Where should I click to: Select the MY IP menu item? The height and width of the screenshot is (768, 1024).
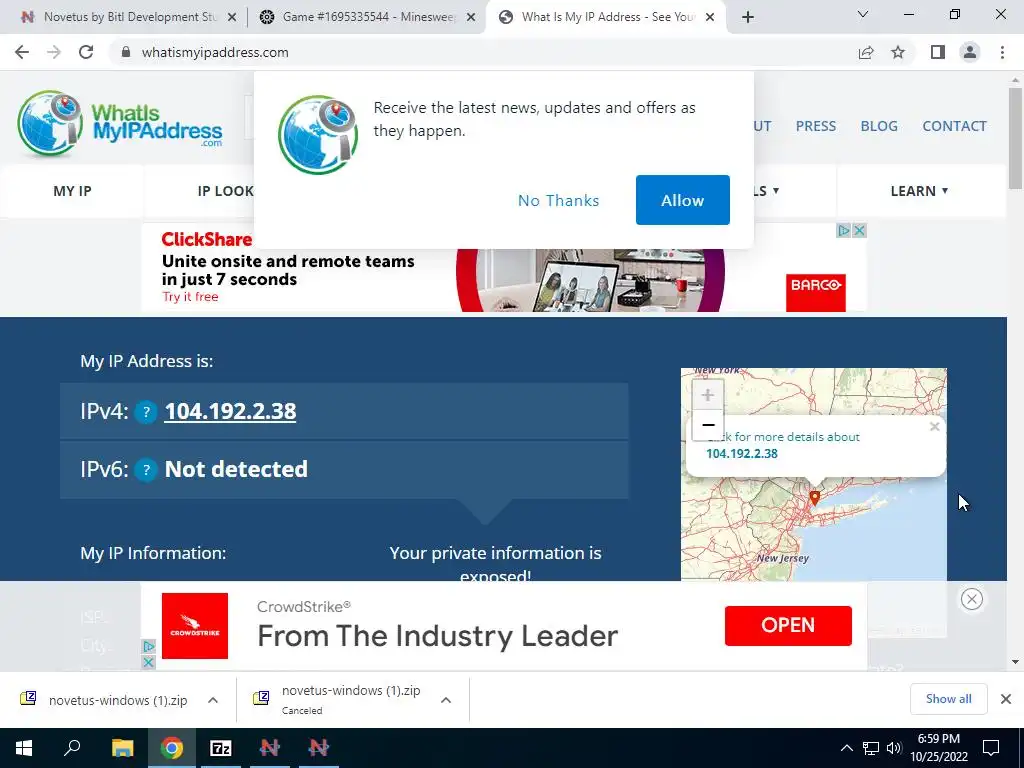pyautogui.click(x=72, y=191)
